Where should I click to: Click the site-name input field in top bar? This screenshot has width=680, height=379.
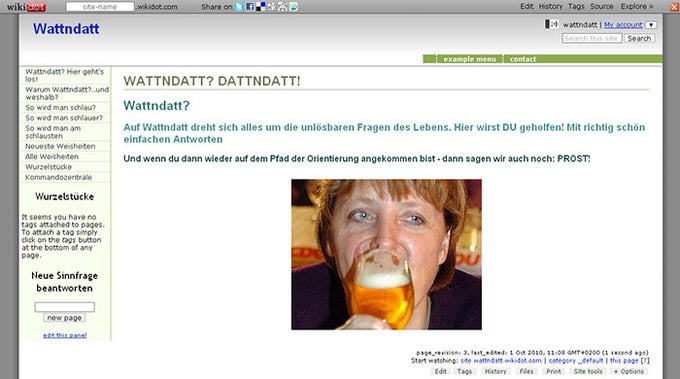point(100,7)
